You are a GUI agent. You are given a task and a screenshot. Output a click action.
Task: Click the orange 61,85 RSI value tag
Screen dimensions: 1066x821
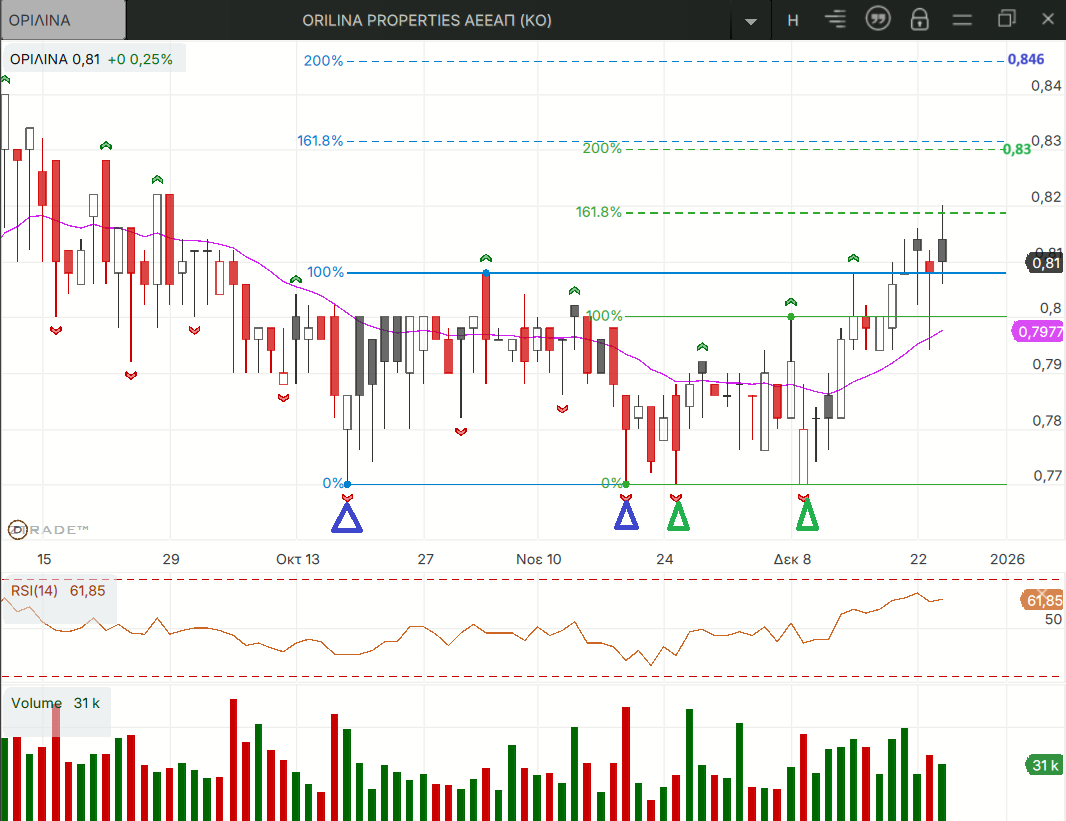1043,600
